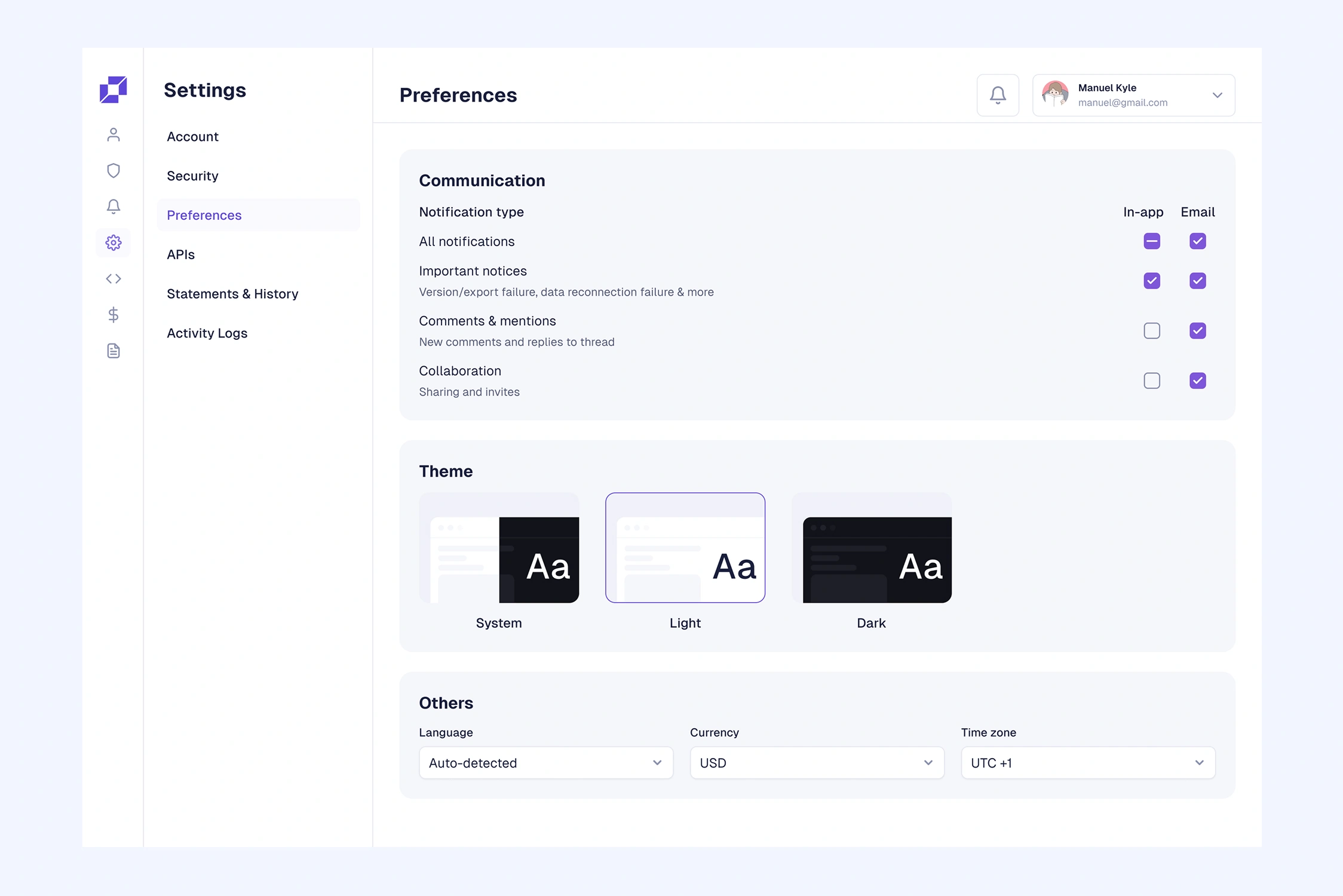Select the Dark theme thumbnail

(x=871, y=548)
